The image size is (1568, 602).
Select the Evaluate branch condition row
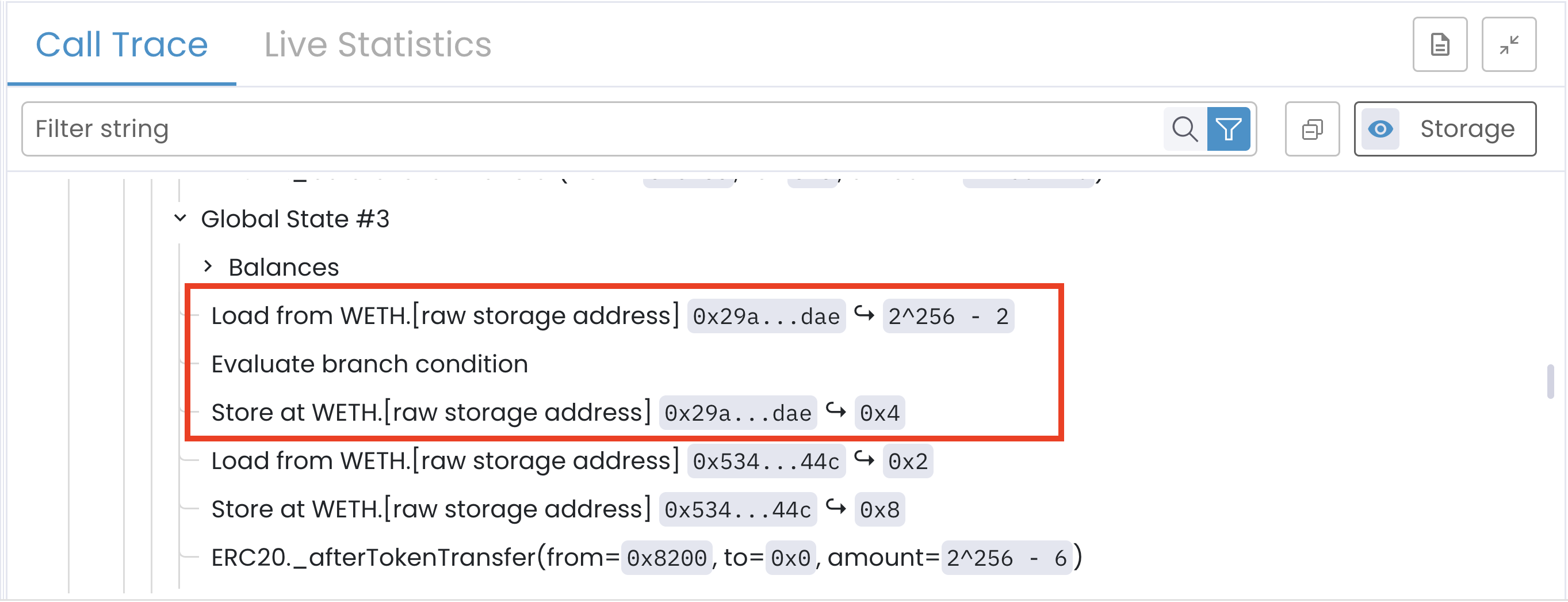pyautogui.click(x=369, y=364)
